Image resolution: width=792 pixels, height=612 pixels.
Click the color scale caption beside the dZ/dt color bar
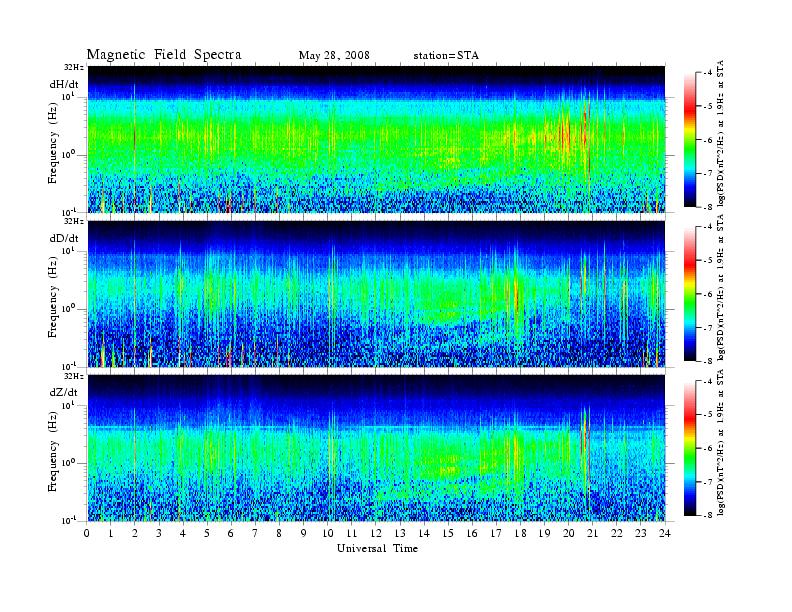tap(721, 442)
